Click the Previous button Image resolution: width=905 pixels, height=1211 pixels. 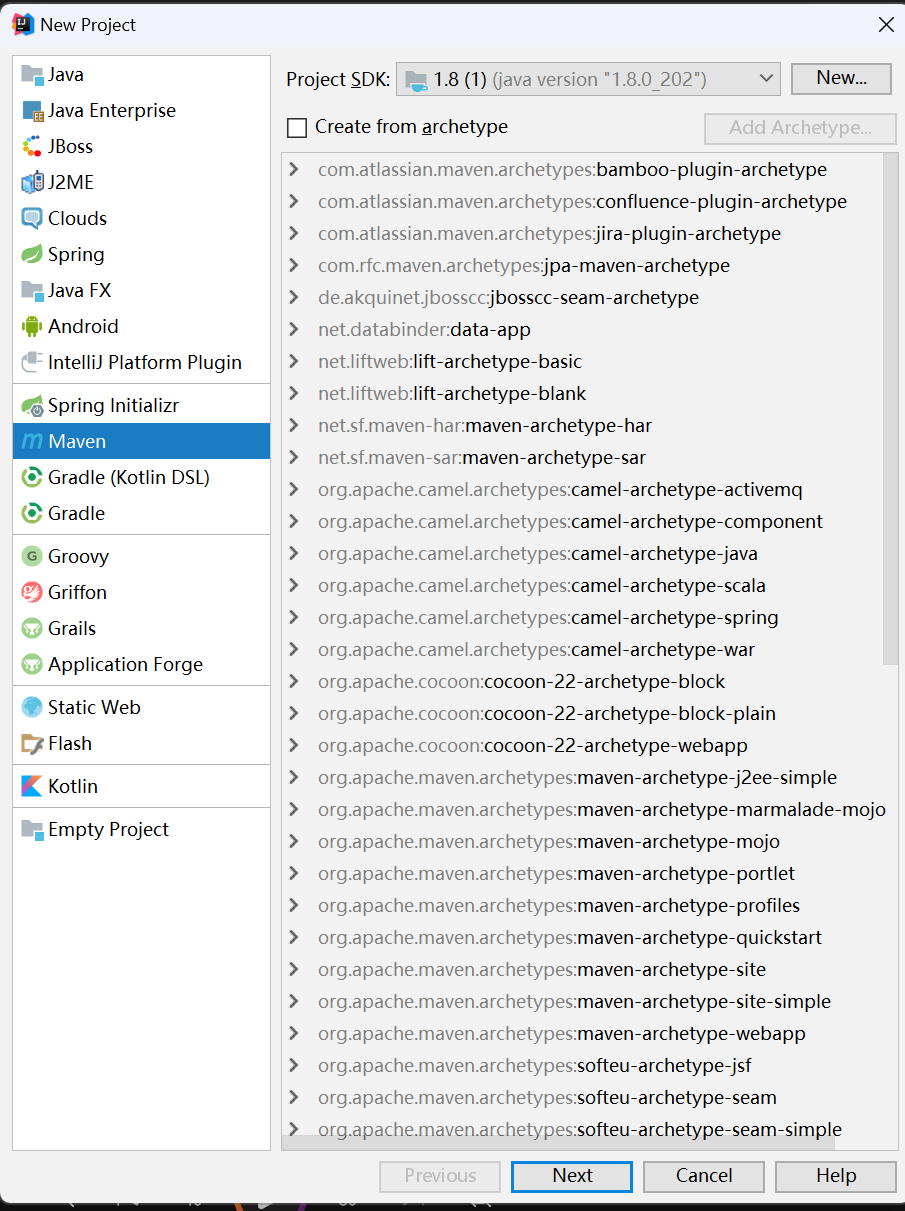440,1176
